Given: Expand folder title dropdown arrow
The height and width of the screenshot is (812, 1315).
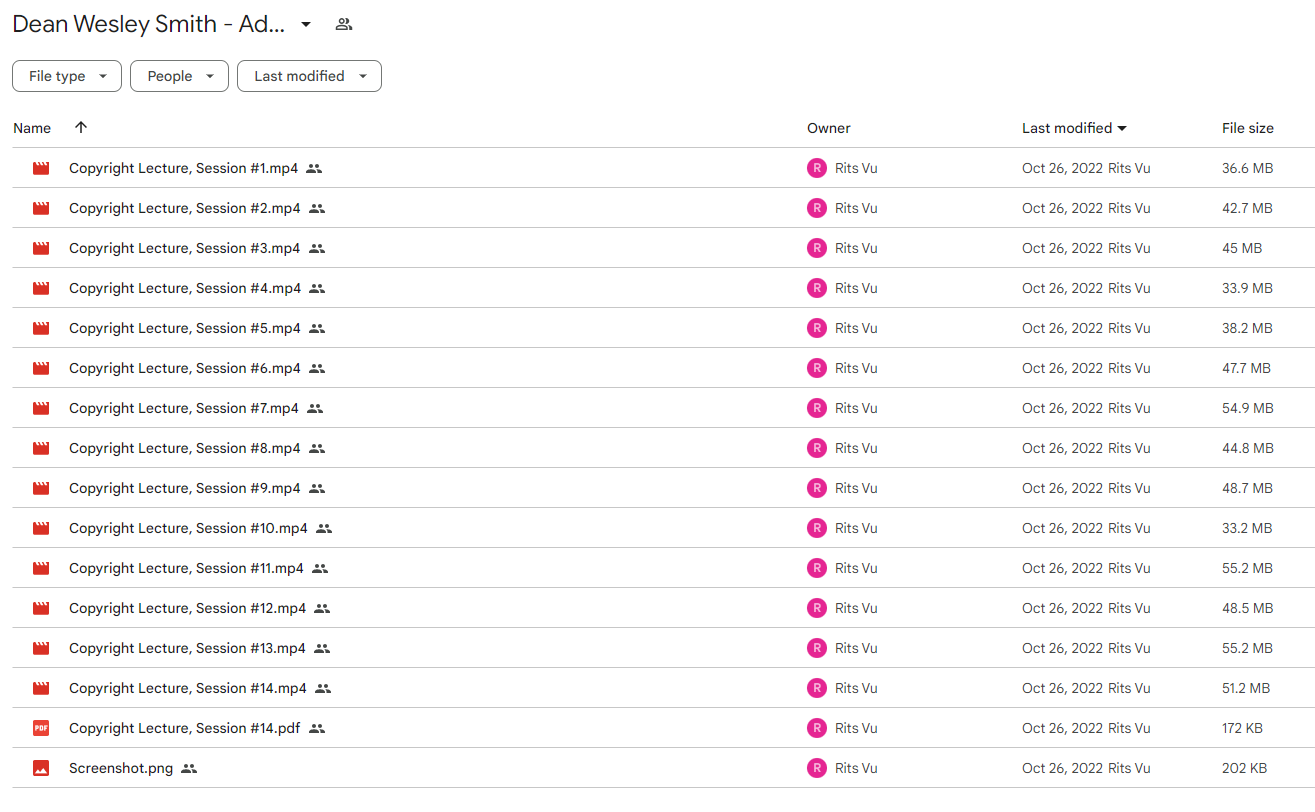Looking at the screenshot, I should tap(306, 25).
